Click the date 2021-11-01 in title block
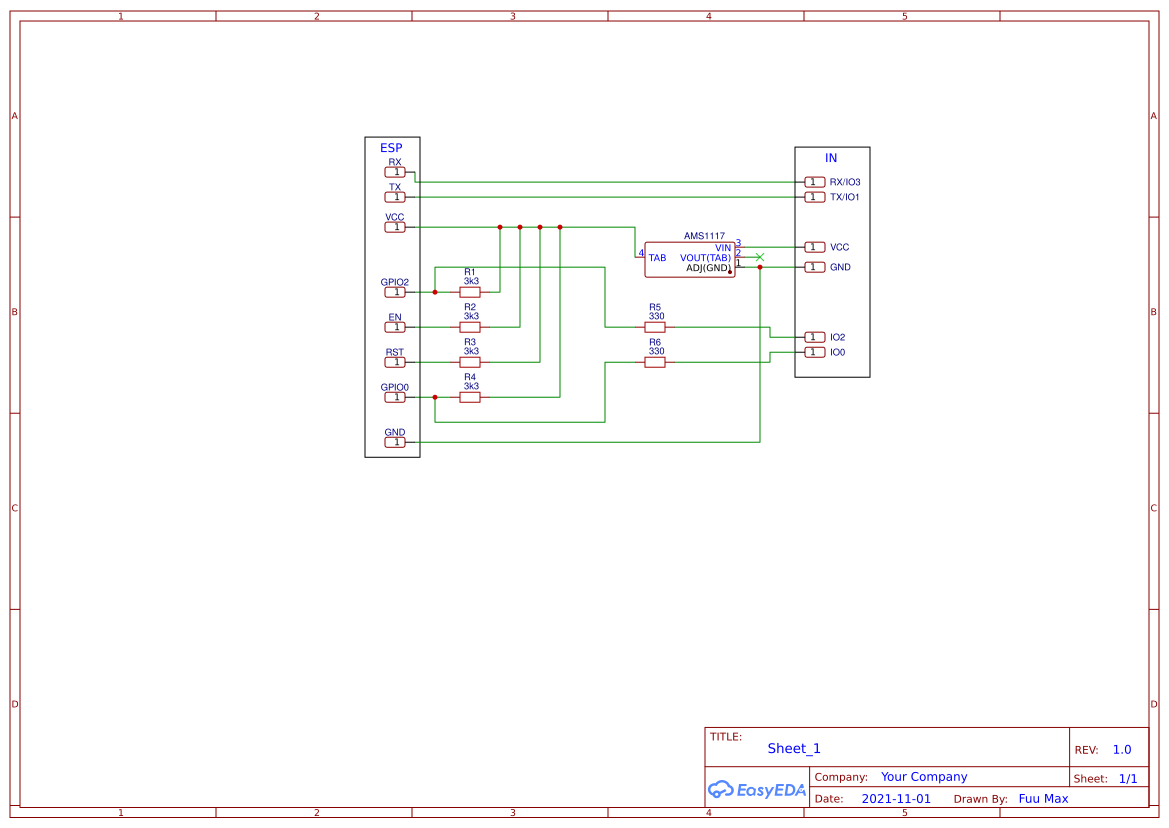Viewport: 1169px width, 828px height. 896,798
